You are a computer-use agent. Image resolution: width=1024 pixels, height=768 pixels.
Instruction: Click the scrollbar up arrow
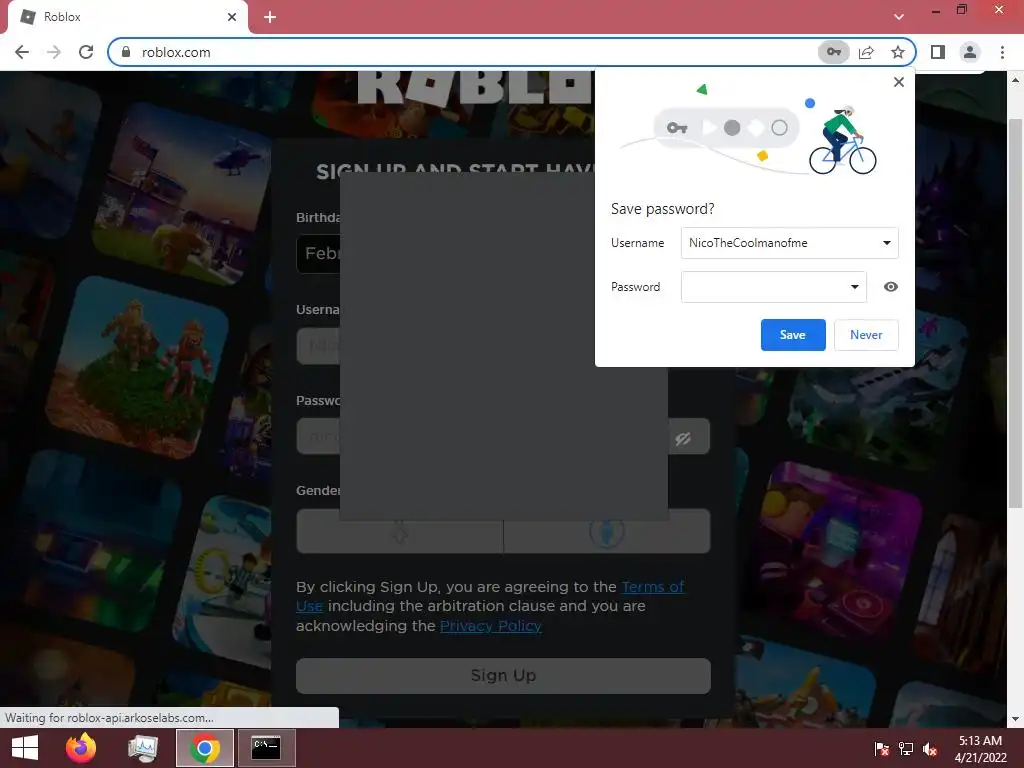1015,80
